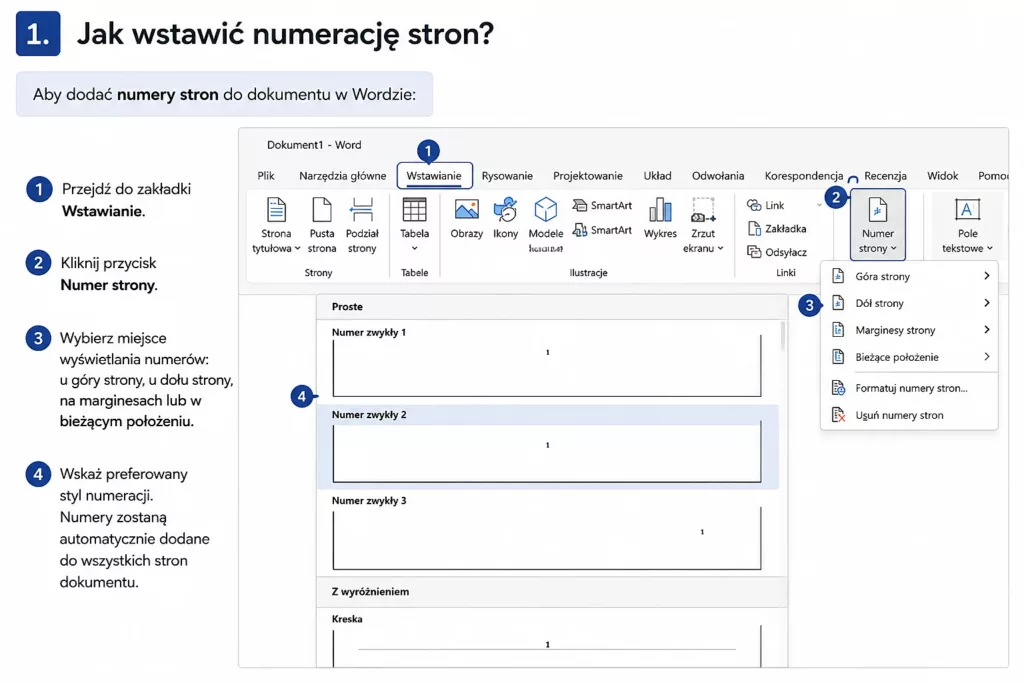Click the Numer strony button
This screenshot has width=1024, height=683.
(x=878, y=225)
